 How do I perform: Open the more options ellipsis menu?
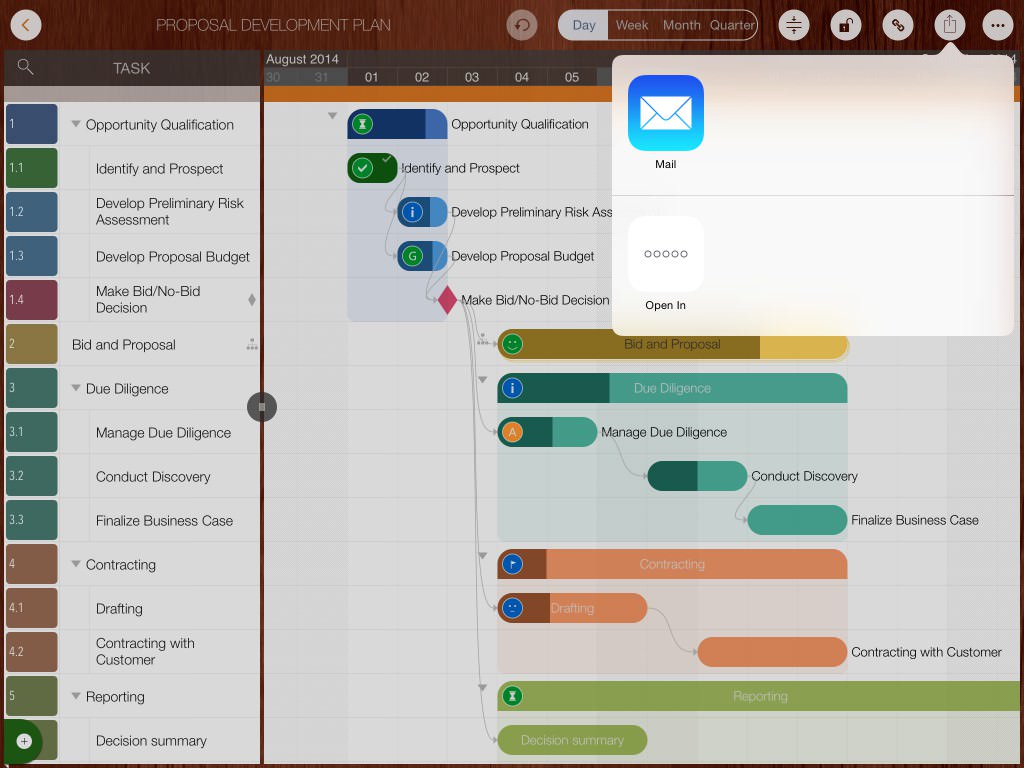point(997,25)
